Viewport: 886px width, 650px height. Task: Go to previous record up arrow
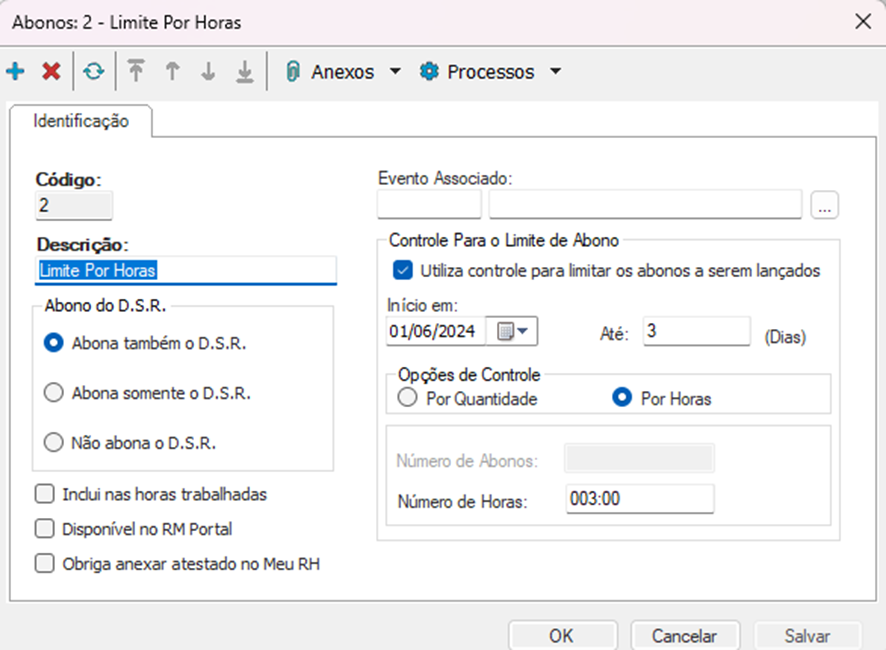172,72
